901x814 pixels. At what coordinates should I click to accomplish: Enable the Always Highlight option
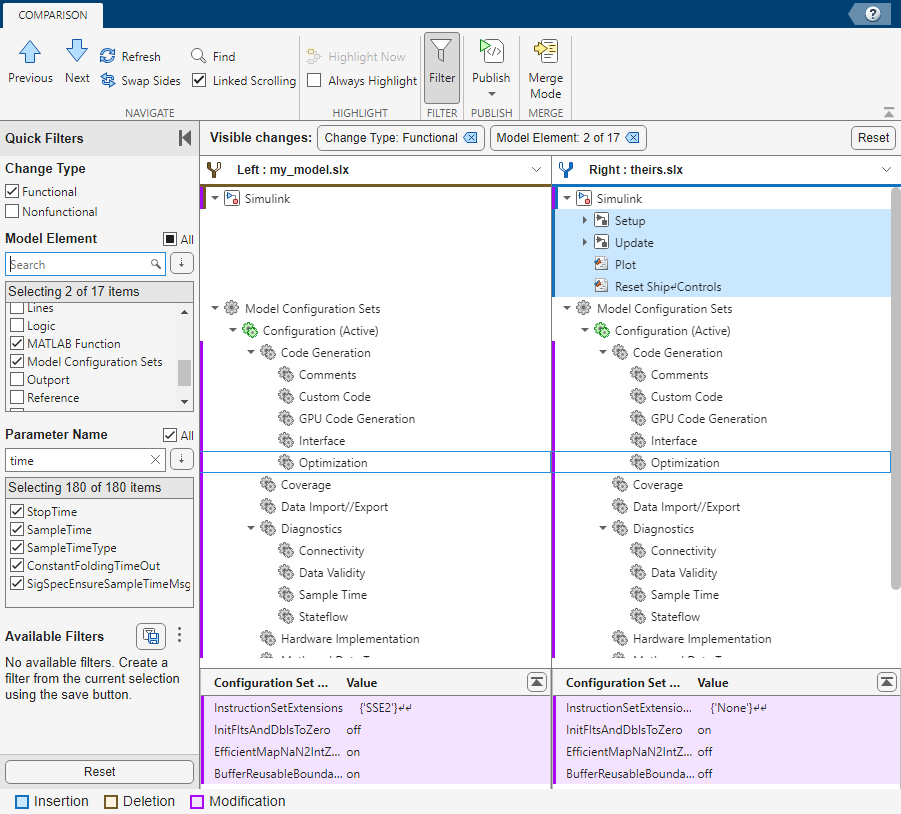pyautogui.click(x=315, y=81)
